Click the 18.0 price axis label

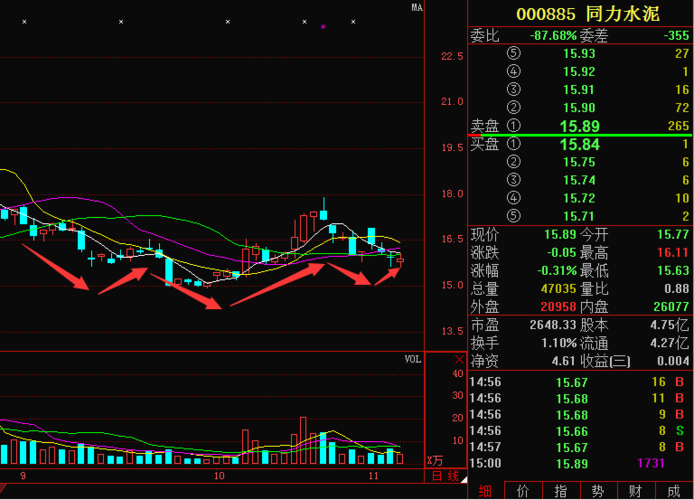click(x=452, y=193)
